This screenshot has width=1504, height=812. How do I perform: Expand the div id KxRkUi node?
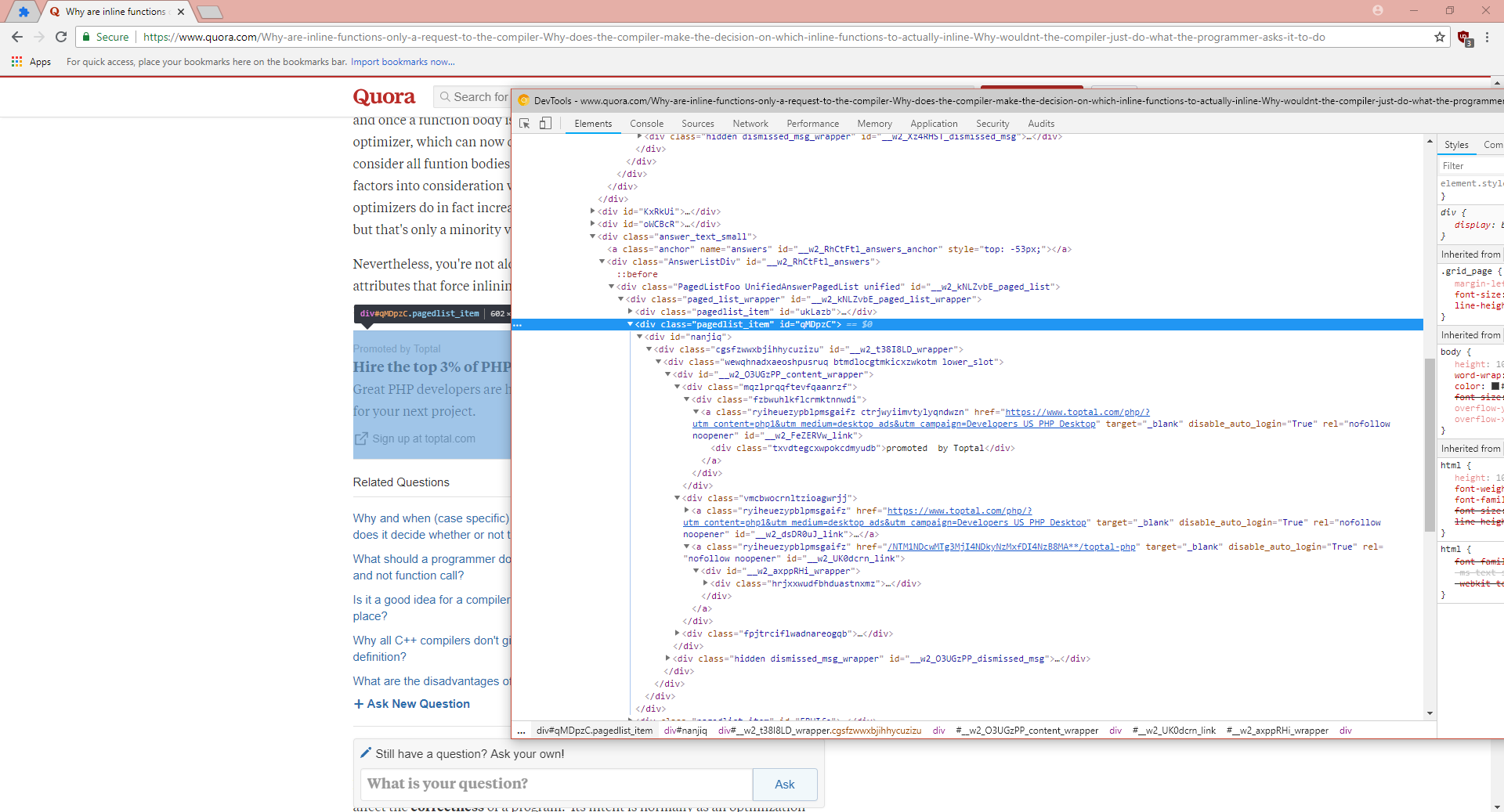click(x=592, y=211)
